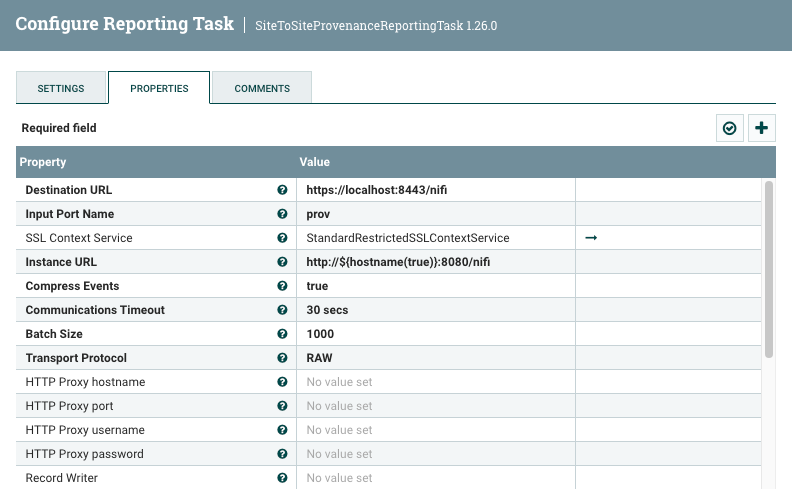The height and width of the screenshot is (489, 792).
Task: Click the properties table vertical scrollbar
Action: pos(768,270)
